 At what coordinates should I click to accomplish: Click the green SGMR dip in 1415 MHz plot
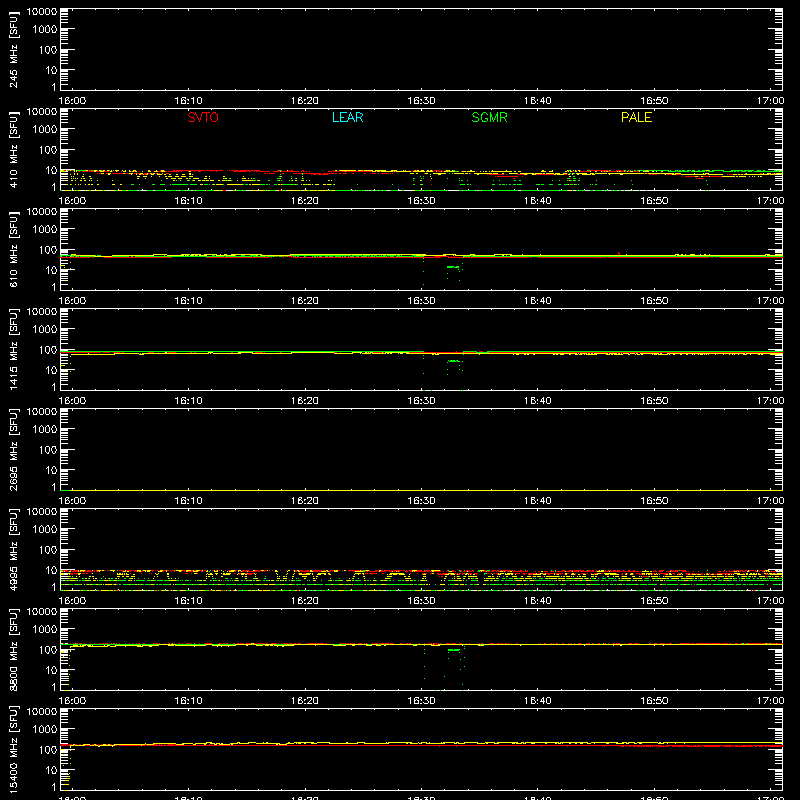coord(454,361)
